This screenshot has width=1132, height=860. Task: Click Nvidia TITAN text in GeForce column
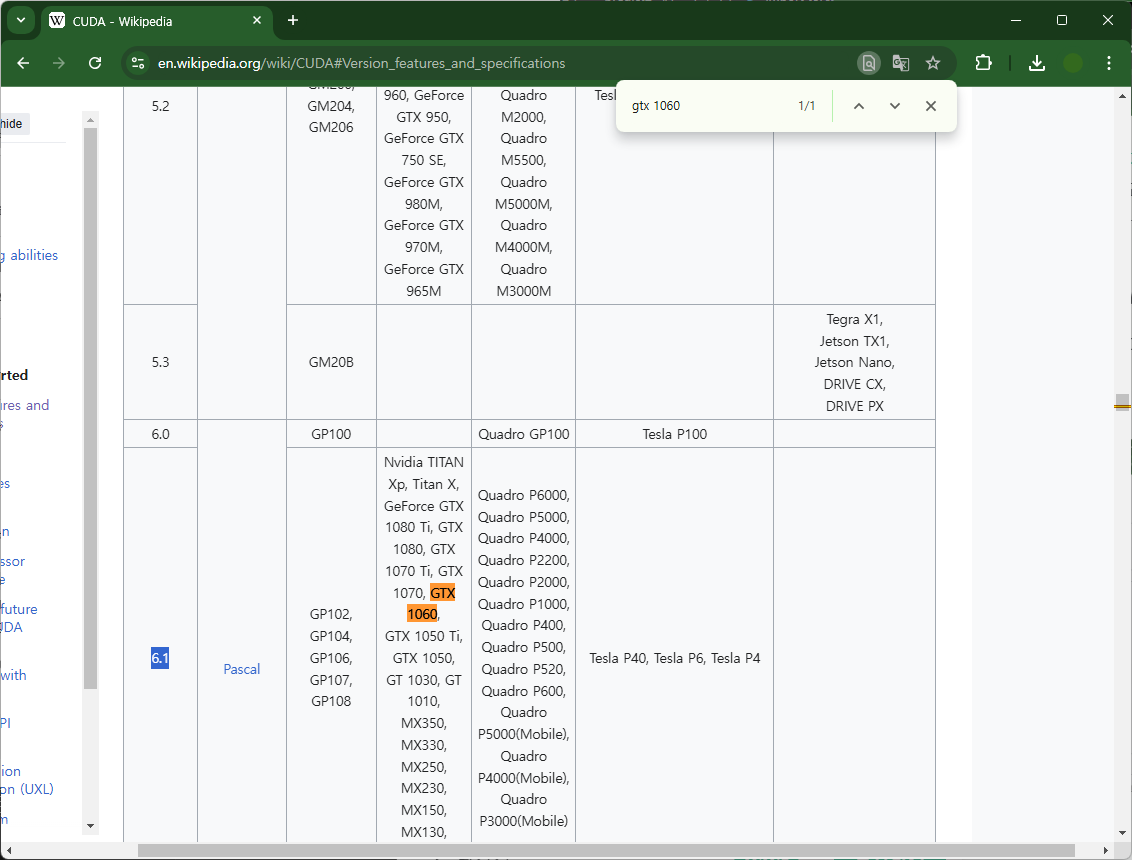tap(424, 462)
